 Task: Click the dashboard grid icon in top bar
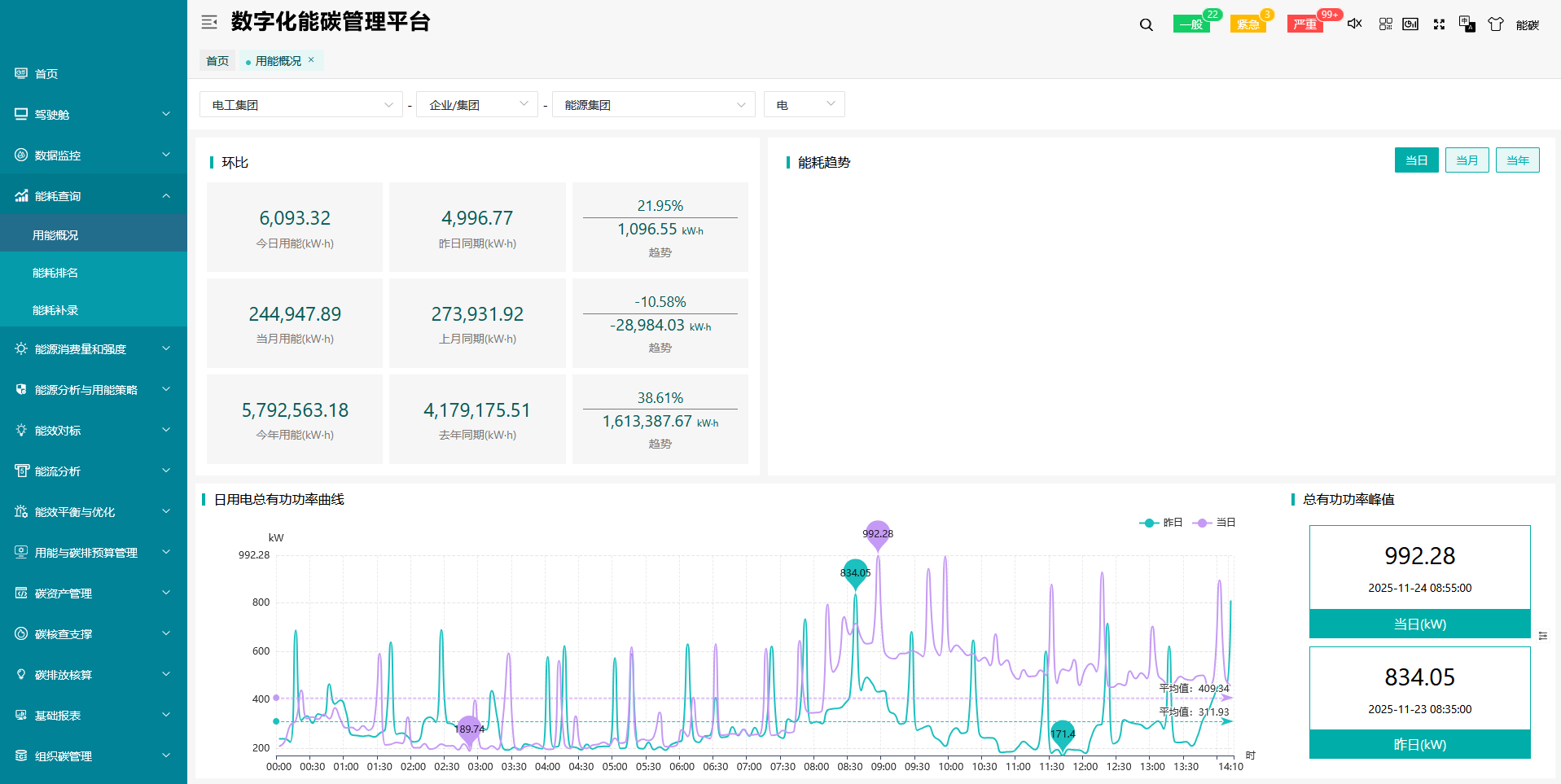click(1384, 24)
